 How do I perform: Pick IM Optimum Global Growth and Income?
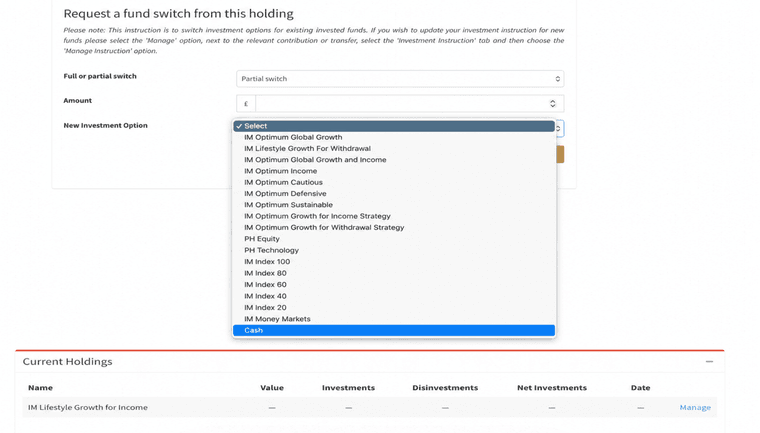pyautogui.click(x=315, y=160)
